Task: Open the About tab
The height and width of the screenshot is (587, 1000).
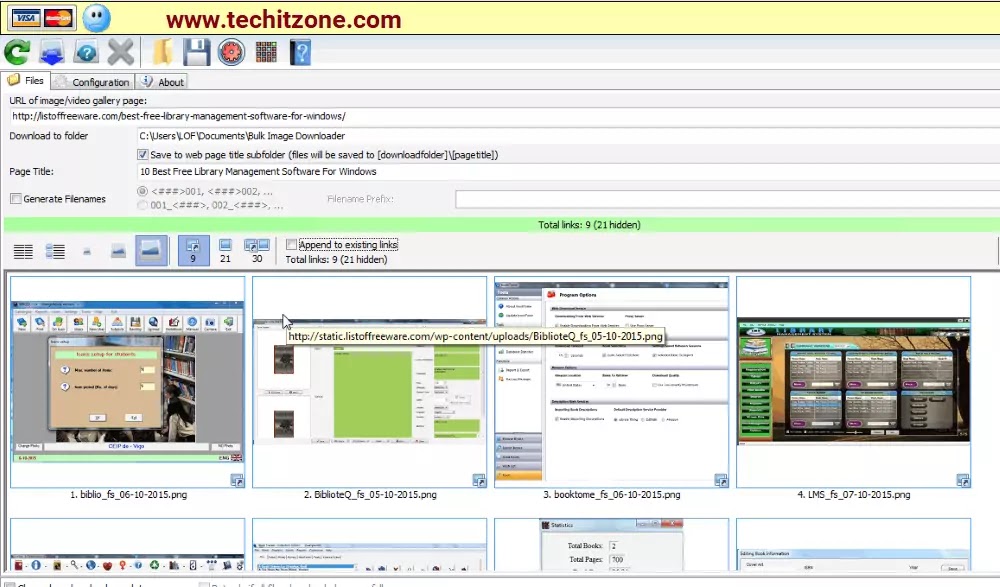Action: click(x=163, y=82)
